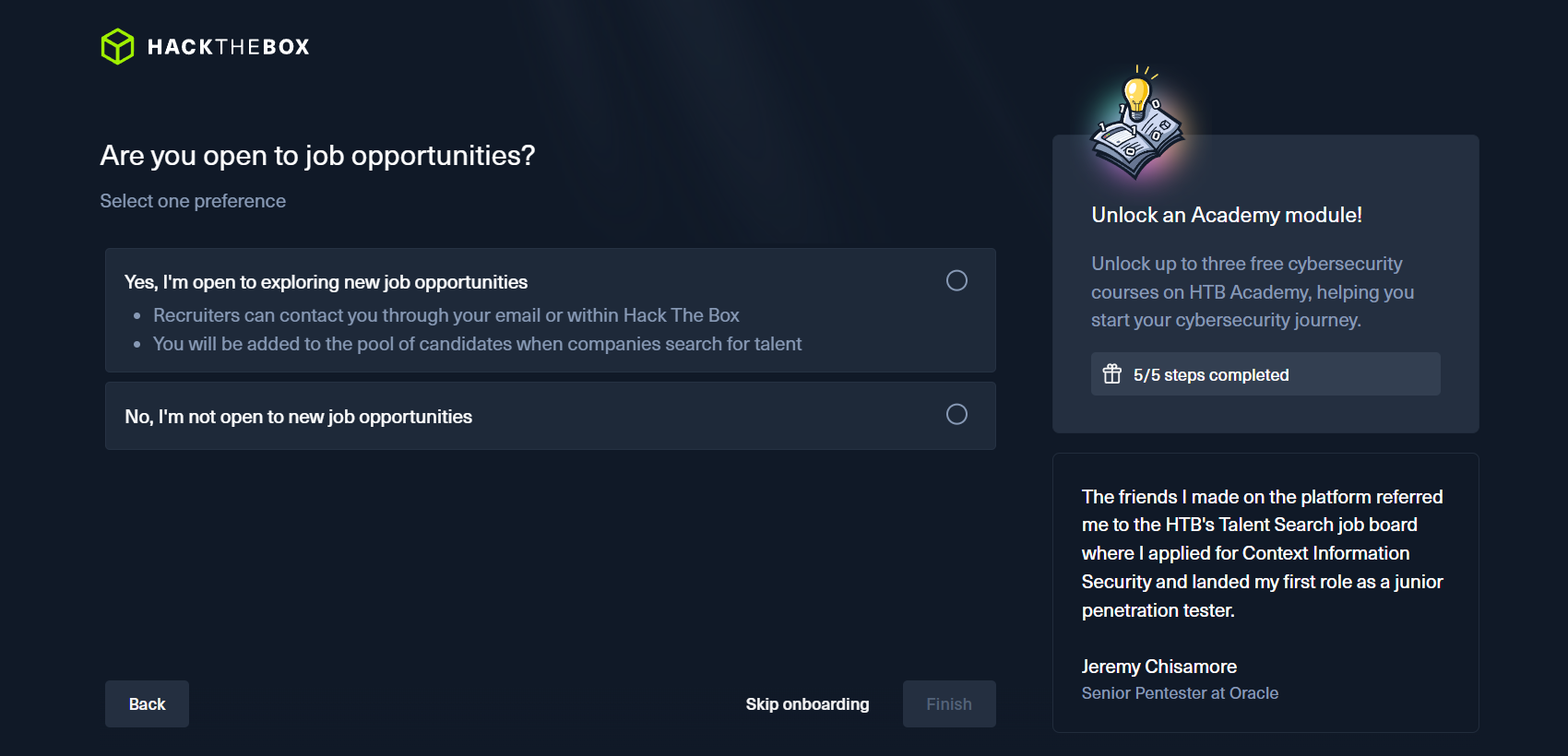1568x756 pixels.
Task: Click the Yes job opportunities option card
Action: tap(551, 311)
